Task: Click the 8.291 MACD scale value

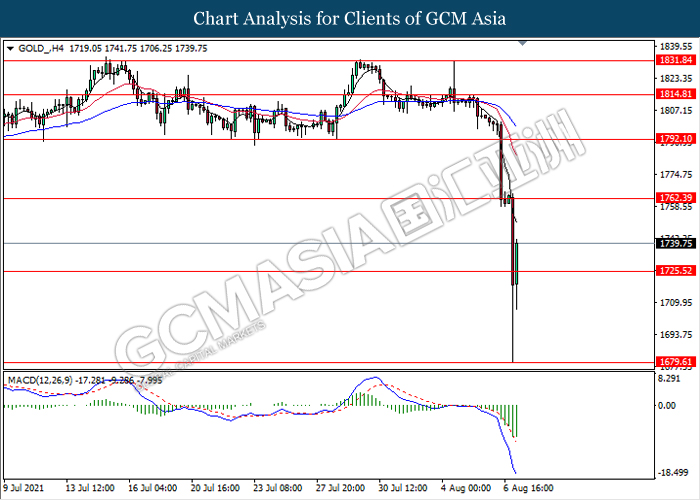Action: pos(669,379)
